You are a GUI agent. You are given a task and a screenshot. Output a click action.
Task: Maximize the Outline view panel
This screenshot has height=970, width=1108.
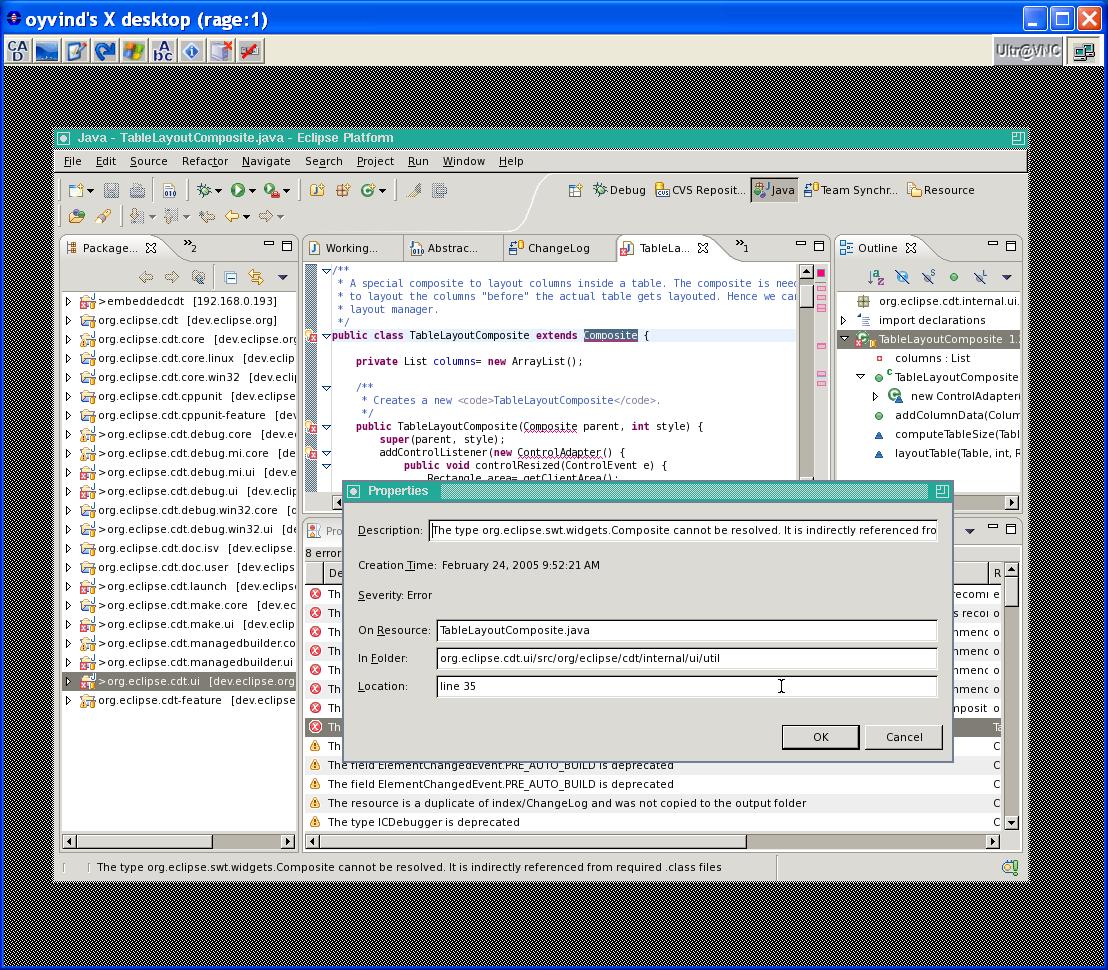[1011, 246]
